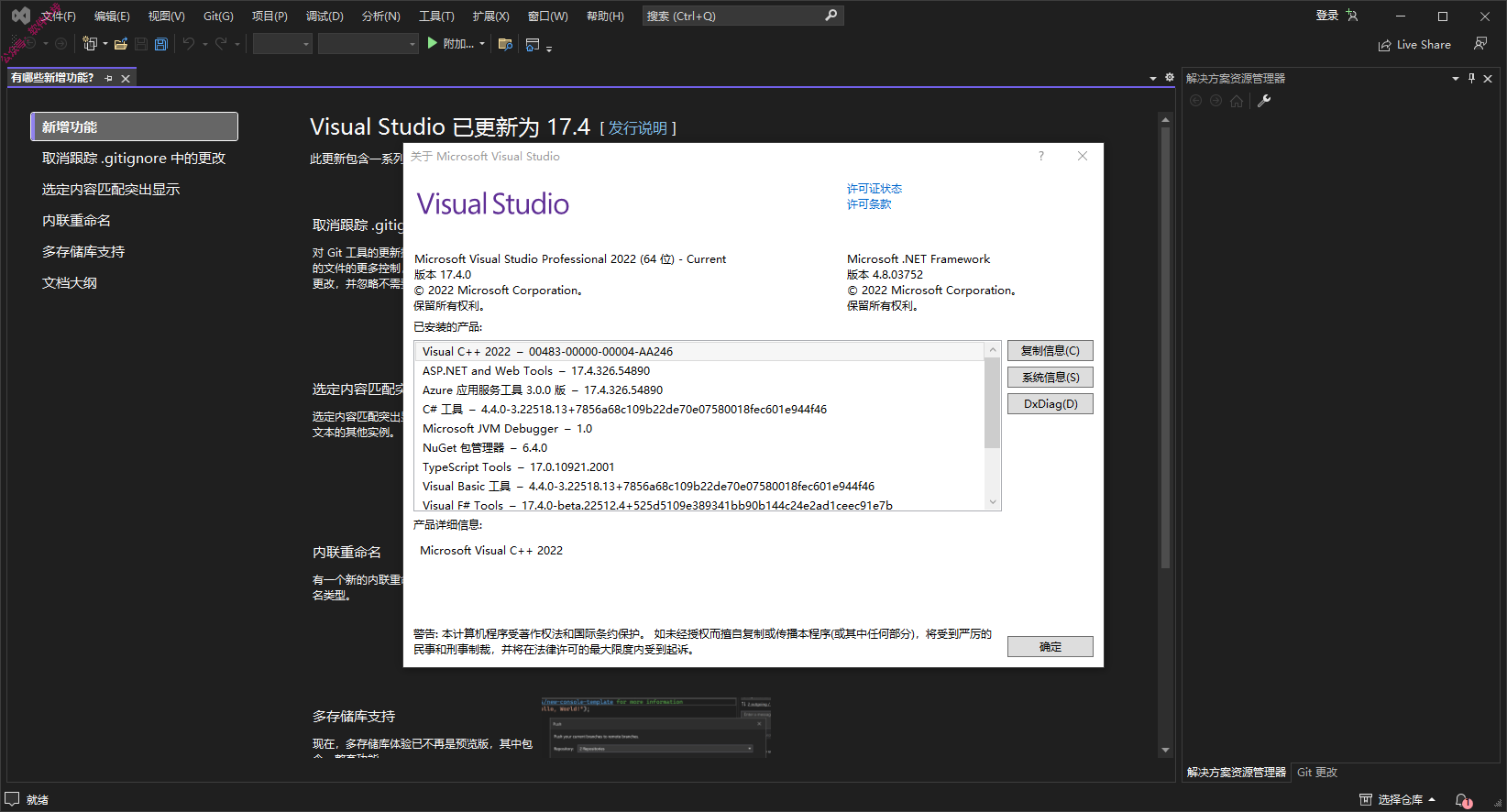Screen dimensions: 1507x812
Task: Pin the 有哪些新增功能 tab
Action: [x=108, y=78]
